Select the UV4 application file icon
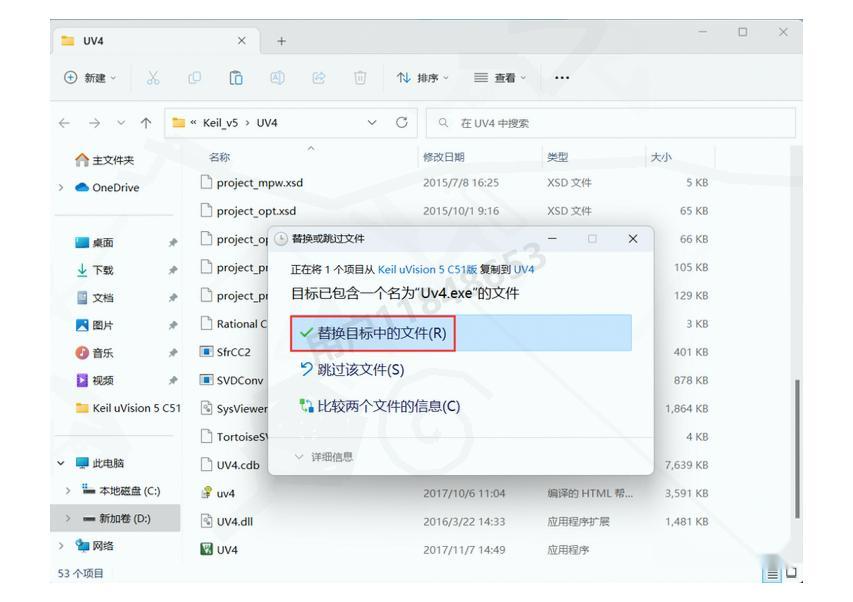853x602 pixels. (206, 549)
